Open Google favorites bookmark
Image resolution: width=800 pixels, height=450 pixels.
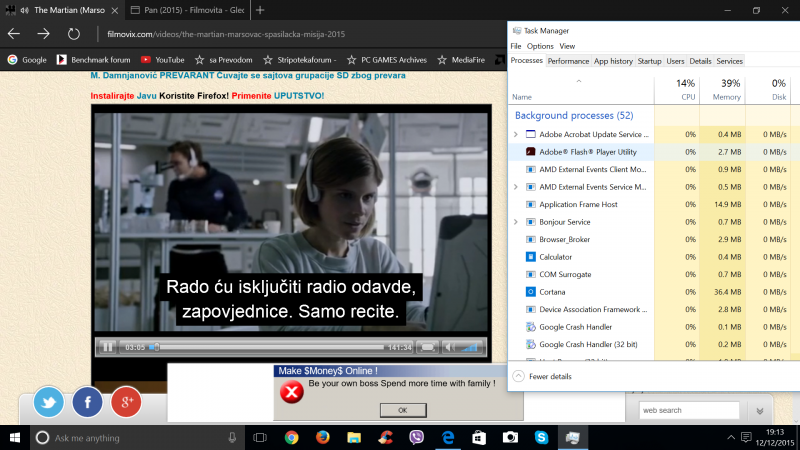click(27, 60)
